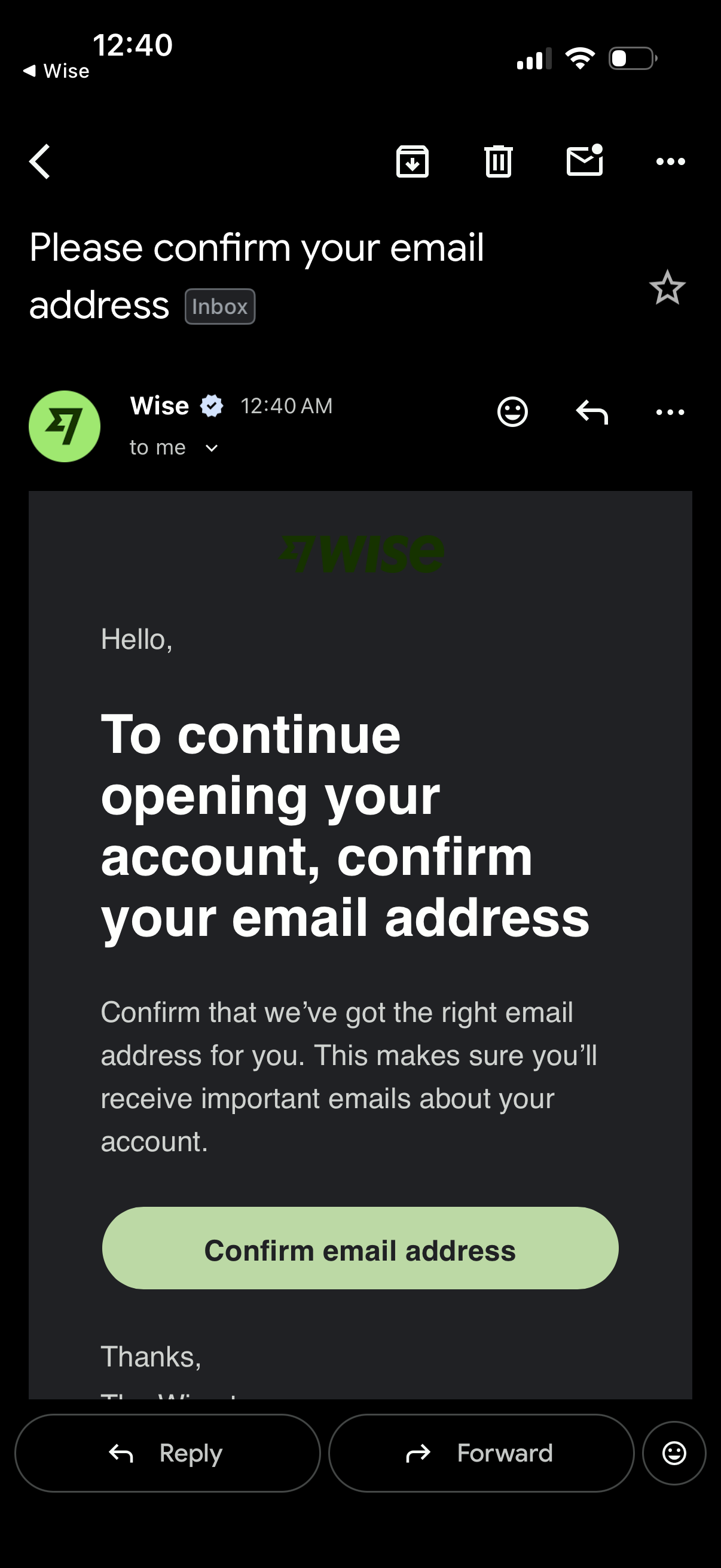This screenshot has height=1568, width=721.
Task: Add emoji reaction beside sender name
Action: coord(512,412)
